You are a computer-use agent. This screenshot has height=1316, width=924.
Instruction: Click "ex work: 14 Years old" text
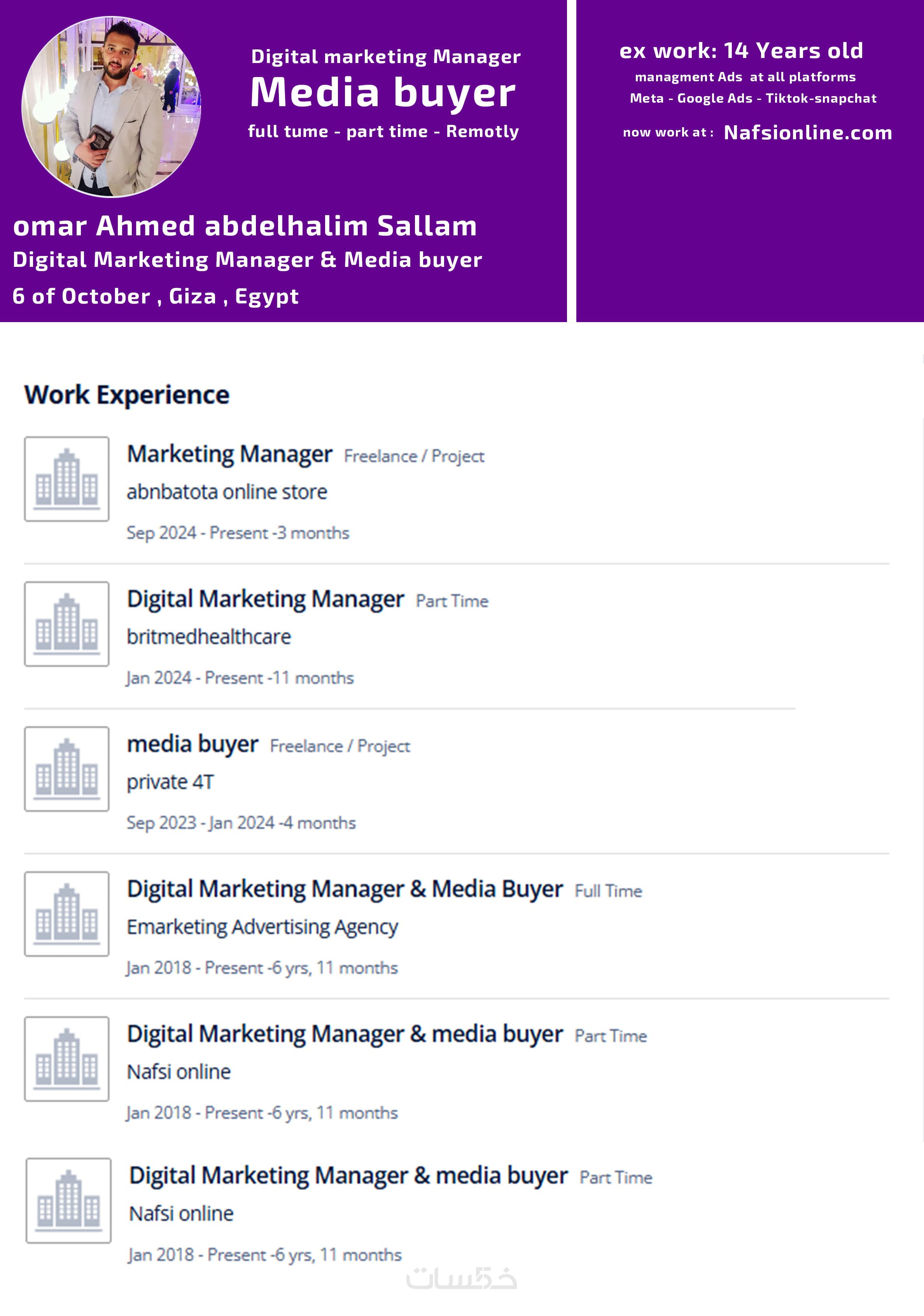coord(741,51)
